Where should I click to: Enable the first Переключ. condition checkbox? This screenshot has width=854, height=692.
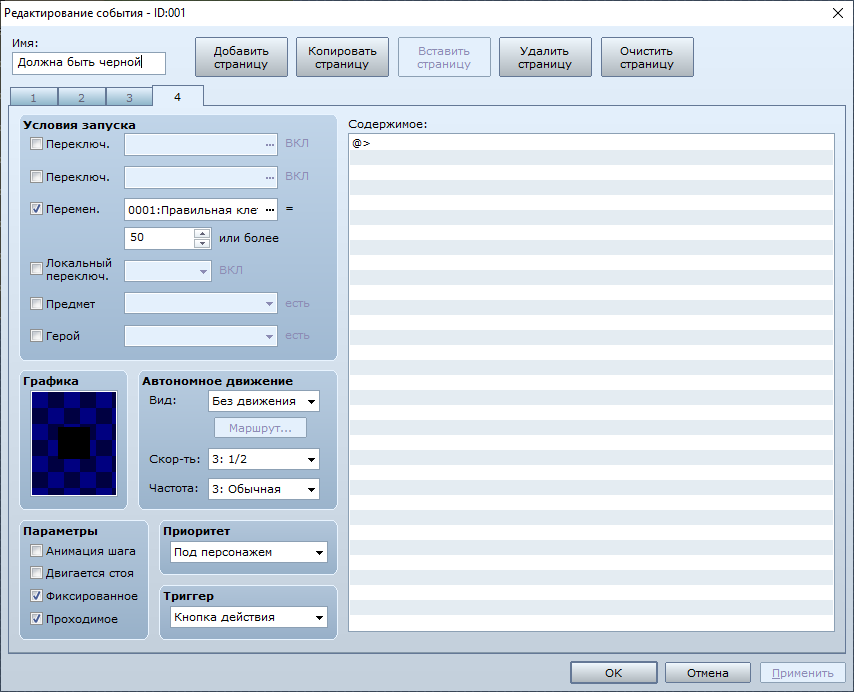[x=36, y=144]
